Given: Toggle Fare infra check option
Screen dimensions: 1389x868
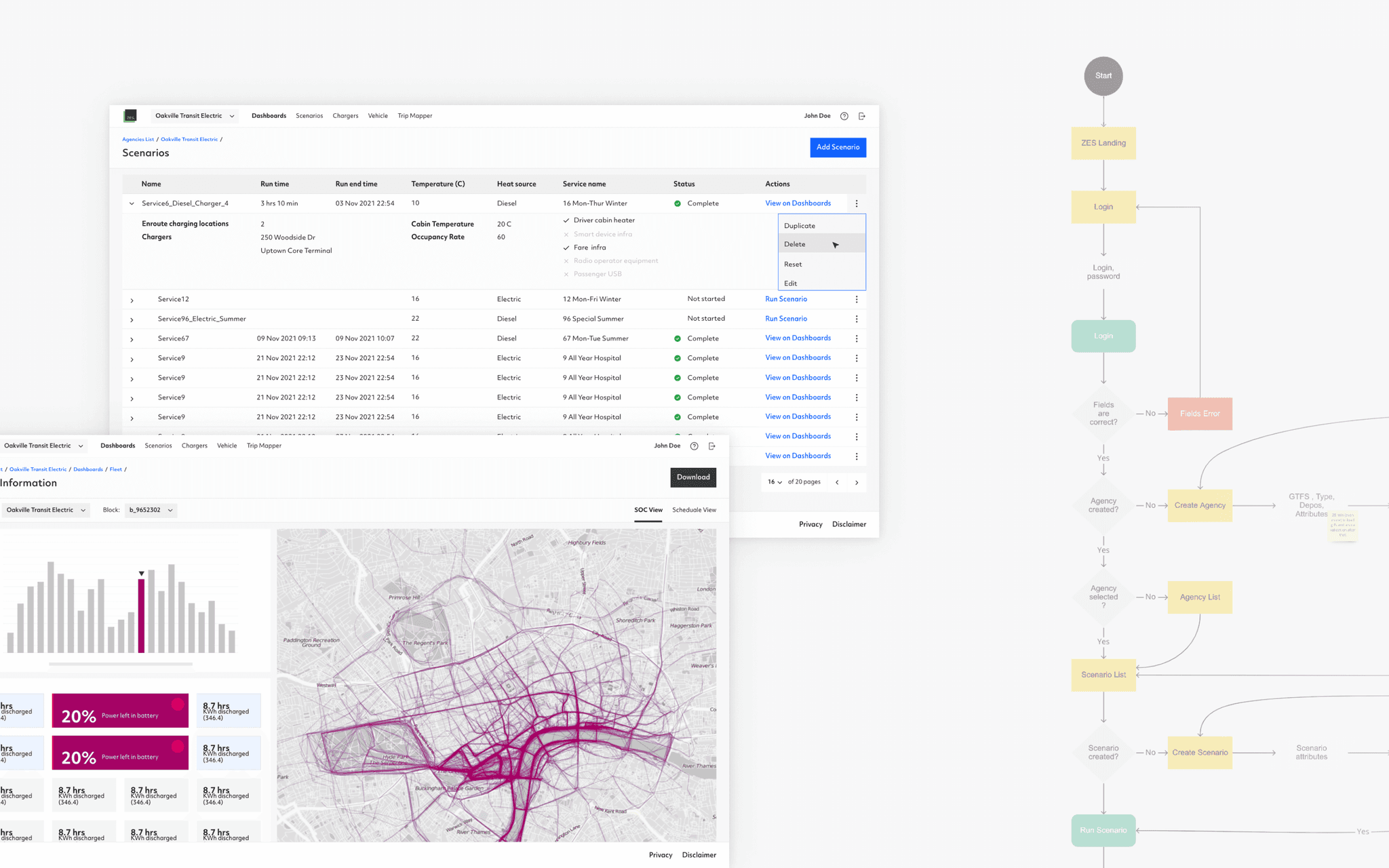Looking at the screenshot, I should 566,248.
